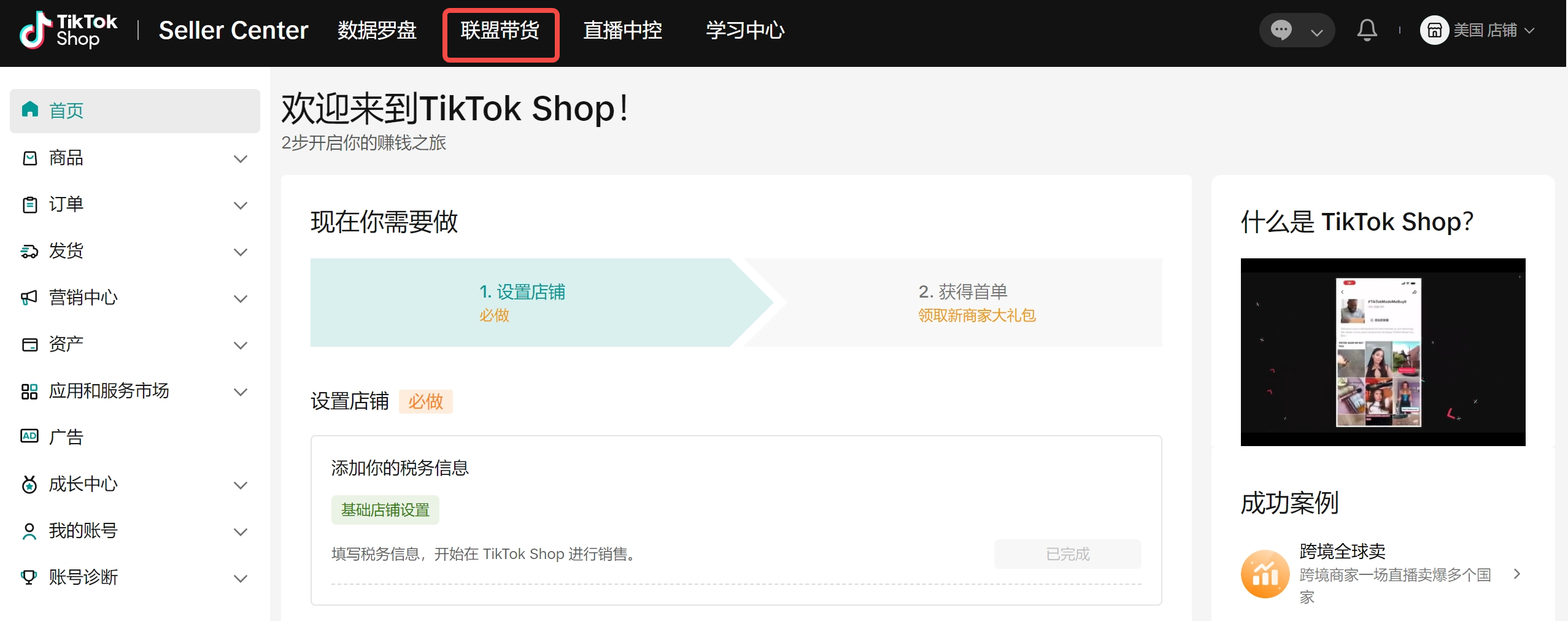Switch to the 数据罗盘 tab
The image size is (1568, 621).
click(377, 30)
